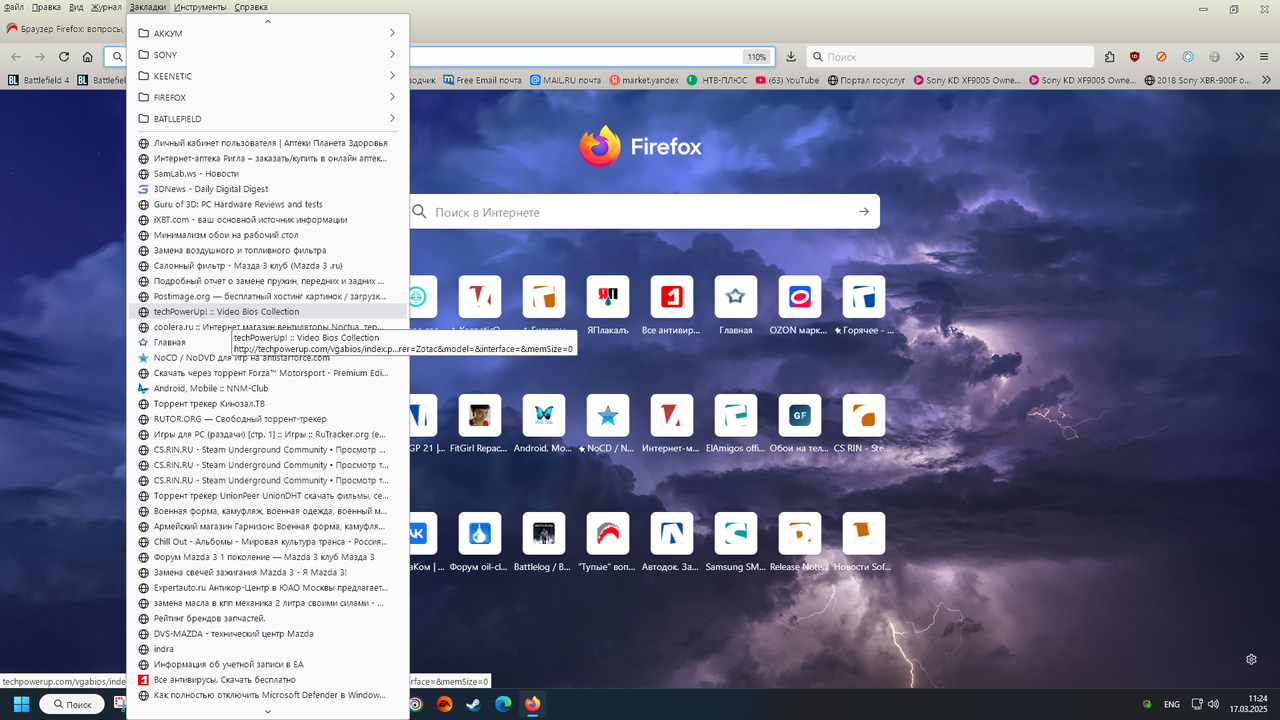
Task: Open the personalize new tab gear
Action: [x=1251, y=659]
